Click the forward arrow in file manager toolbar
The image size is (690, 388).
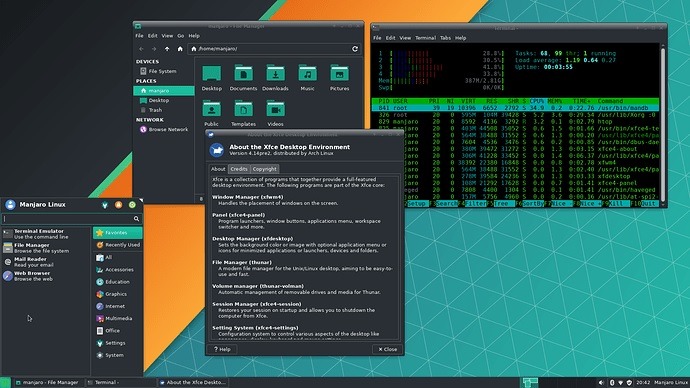154,49
